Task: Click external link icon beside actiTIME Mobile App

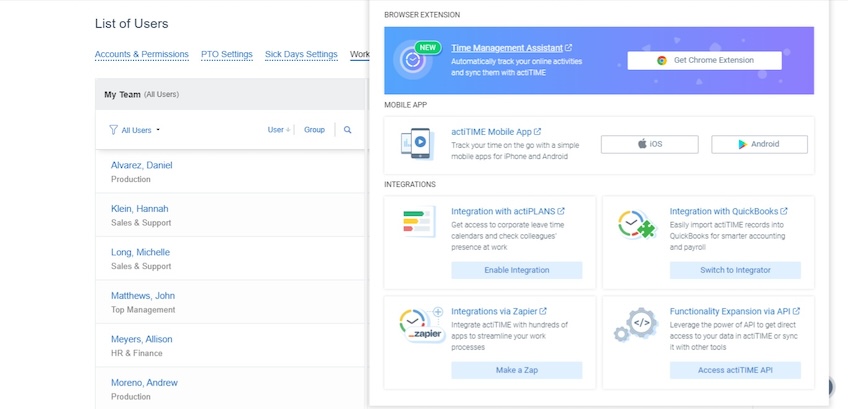Action: [x=538, y=131]
